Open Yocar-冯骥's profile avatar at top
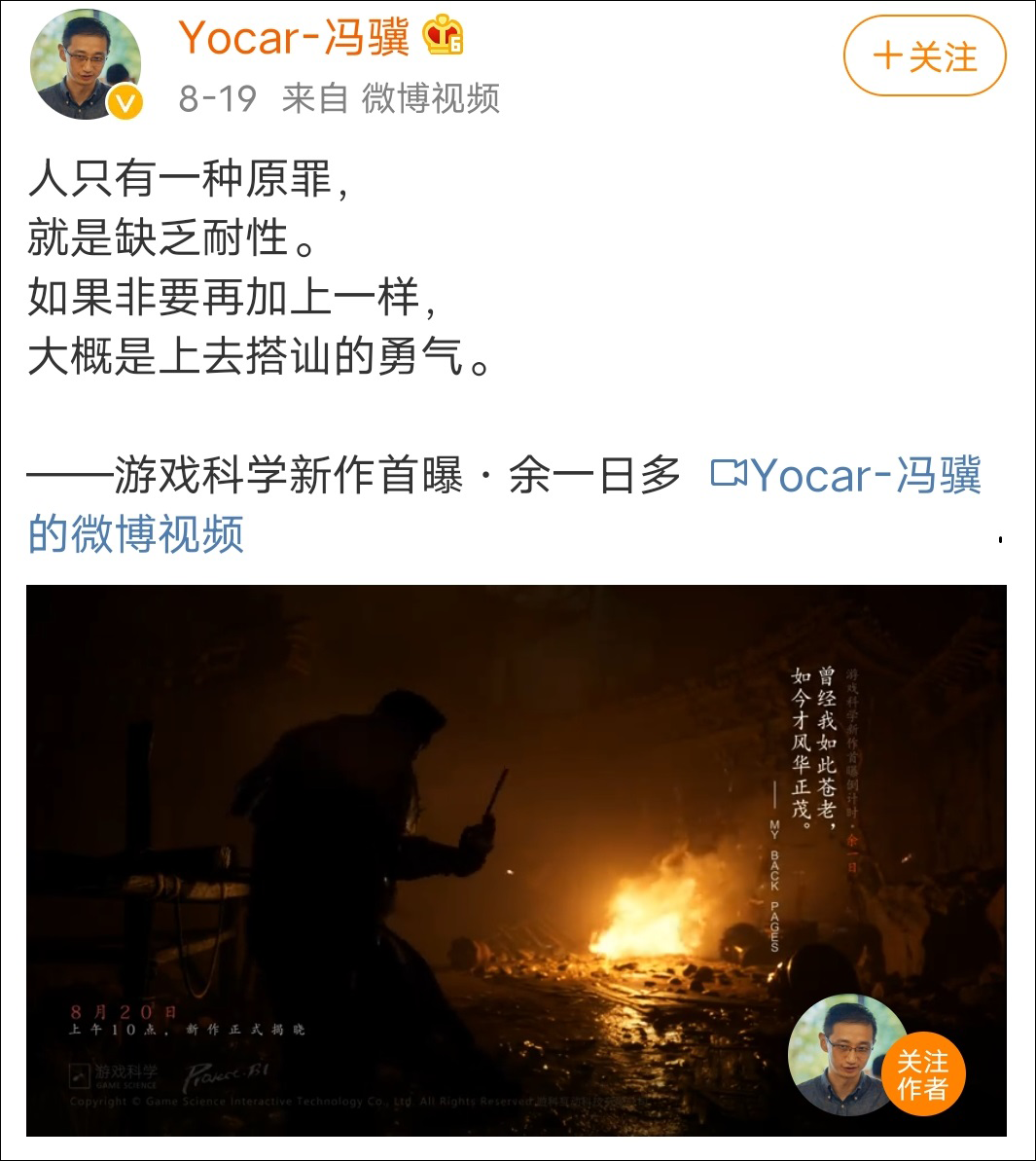Image resolution: width=1036 pixels, height=1161 pixels. pos(85,64)
